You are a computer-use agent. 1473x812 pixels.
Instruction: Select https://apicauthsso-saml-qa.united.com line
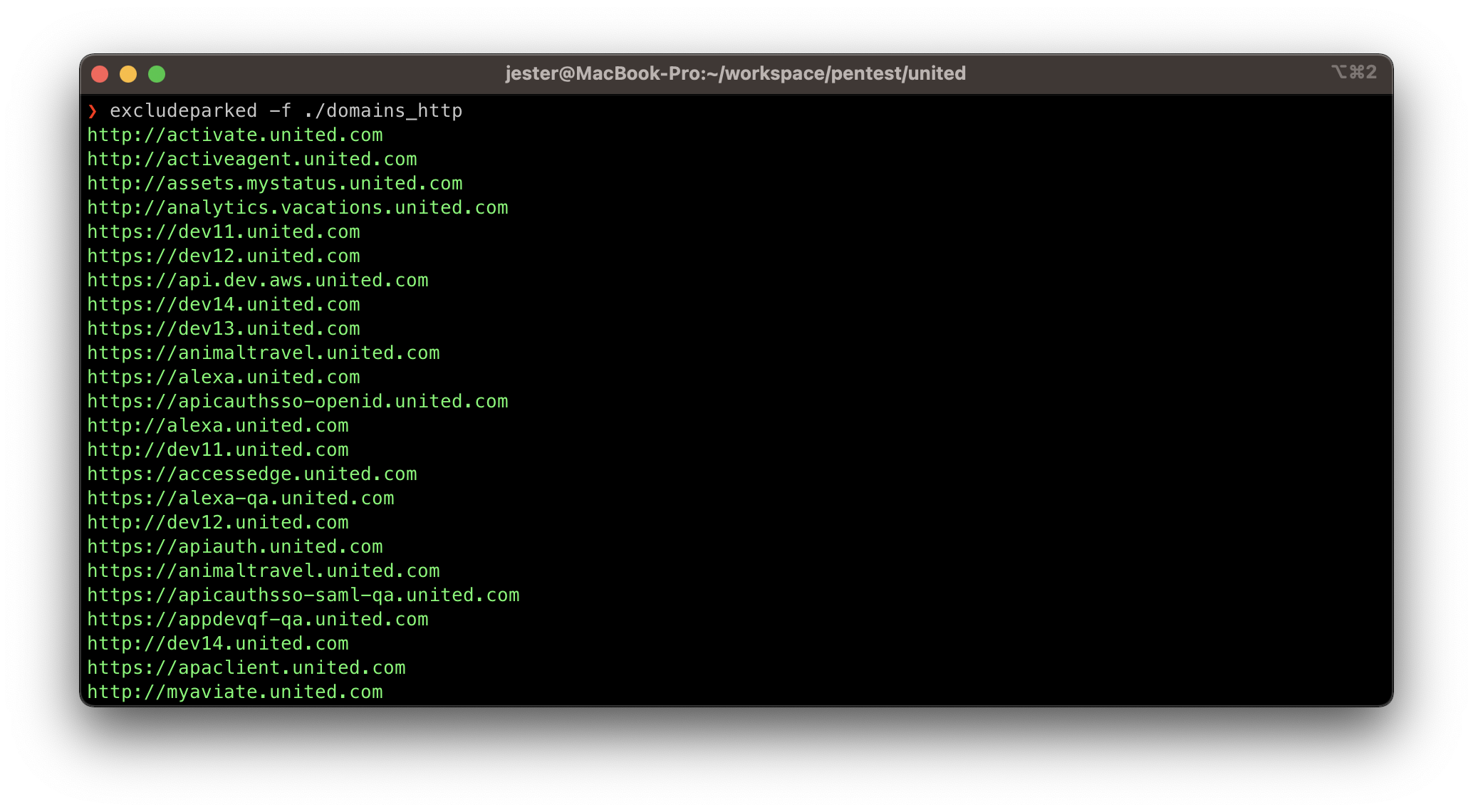303,595
